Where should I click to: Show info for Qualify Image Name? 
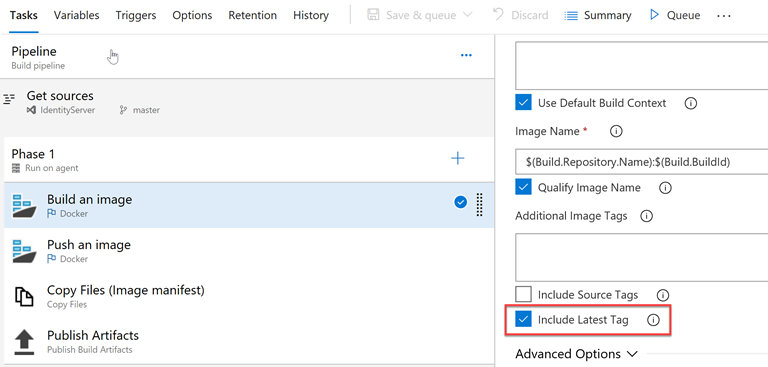coord(665,188)
